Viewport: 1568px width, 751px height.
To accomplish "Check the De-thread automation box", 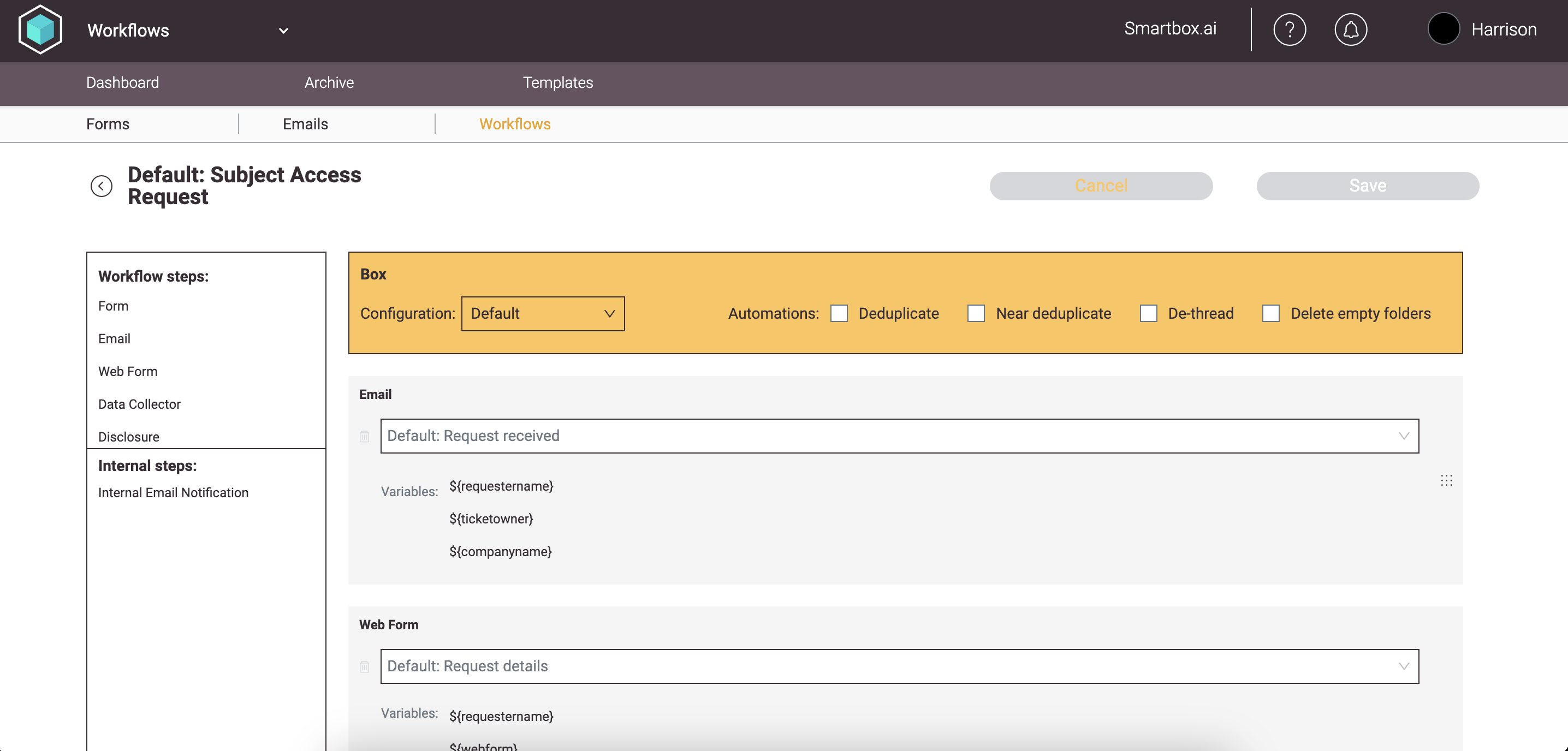I will coord(1148,313).
